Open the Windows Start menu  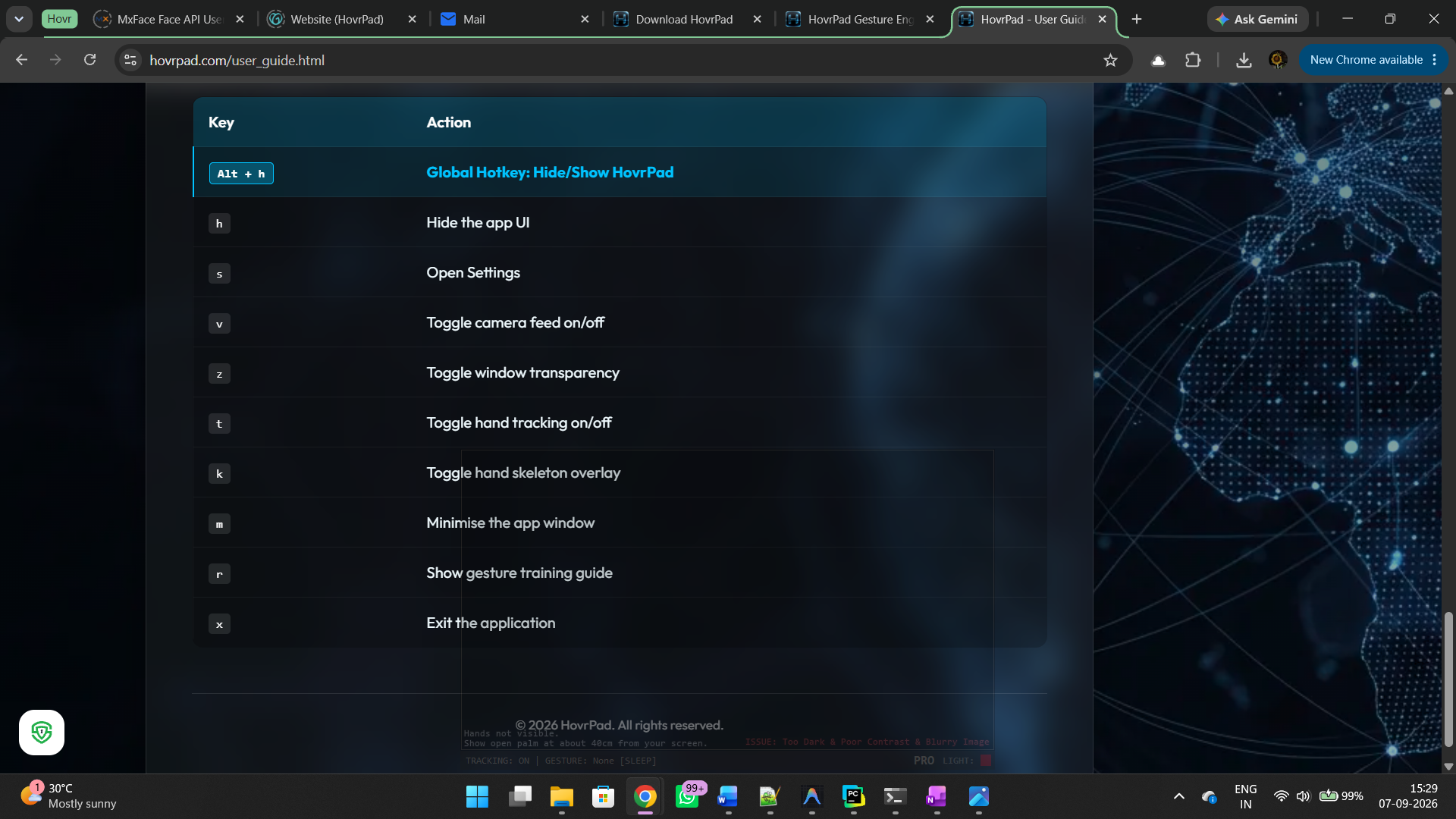coord(477,797)
